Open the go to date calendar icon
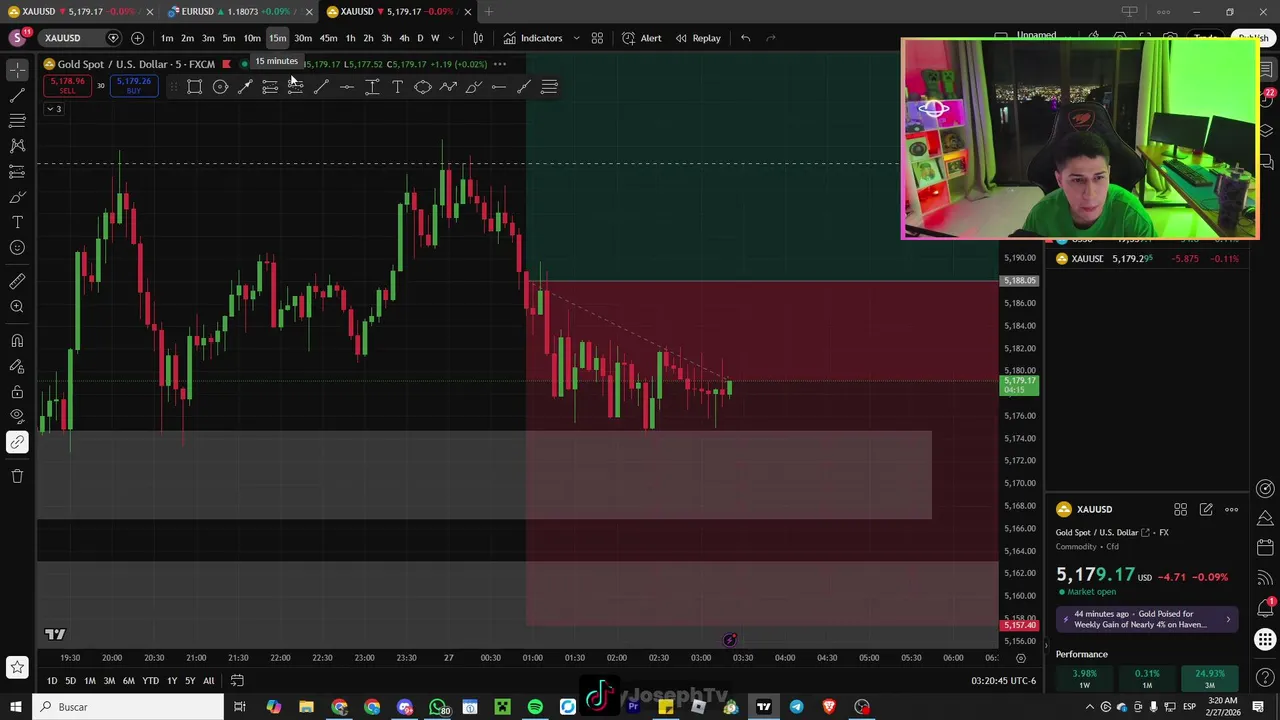The height and width of the screenshot is (720, 1280). (x=237, y=681)
